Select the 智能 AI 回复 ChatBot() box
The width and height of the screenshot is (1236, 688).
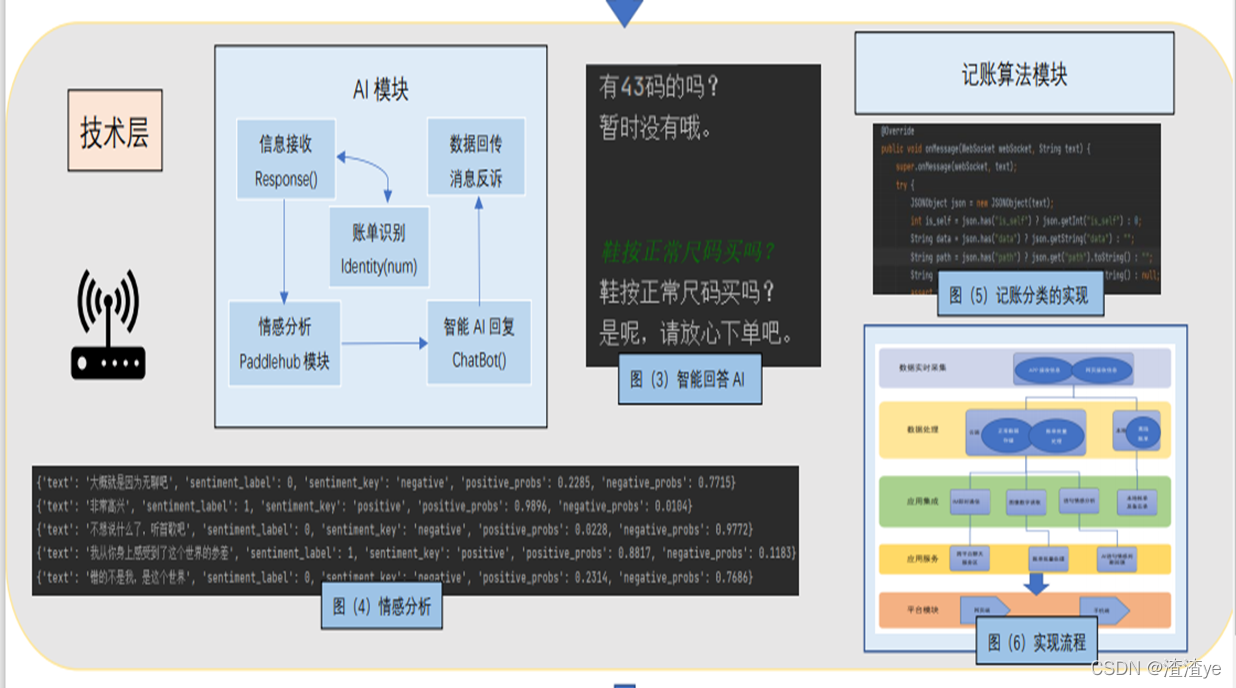pos(478,343)
